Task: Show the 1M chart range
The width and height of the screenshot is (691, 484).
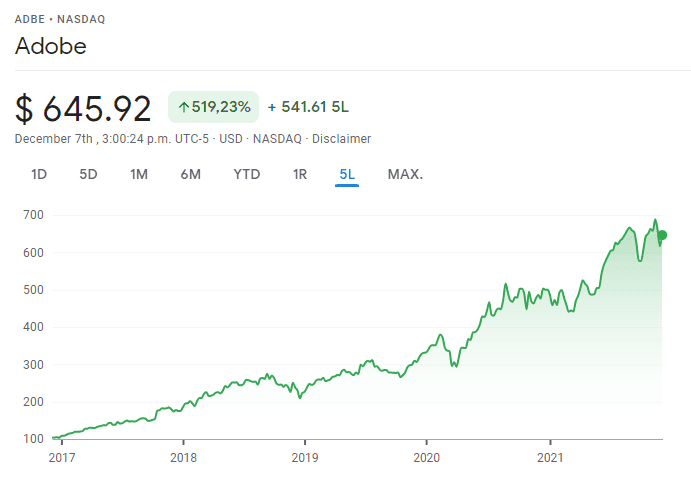Action: (139, 174)
